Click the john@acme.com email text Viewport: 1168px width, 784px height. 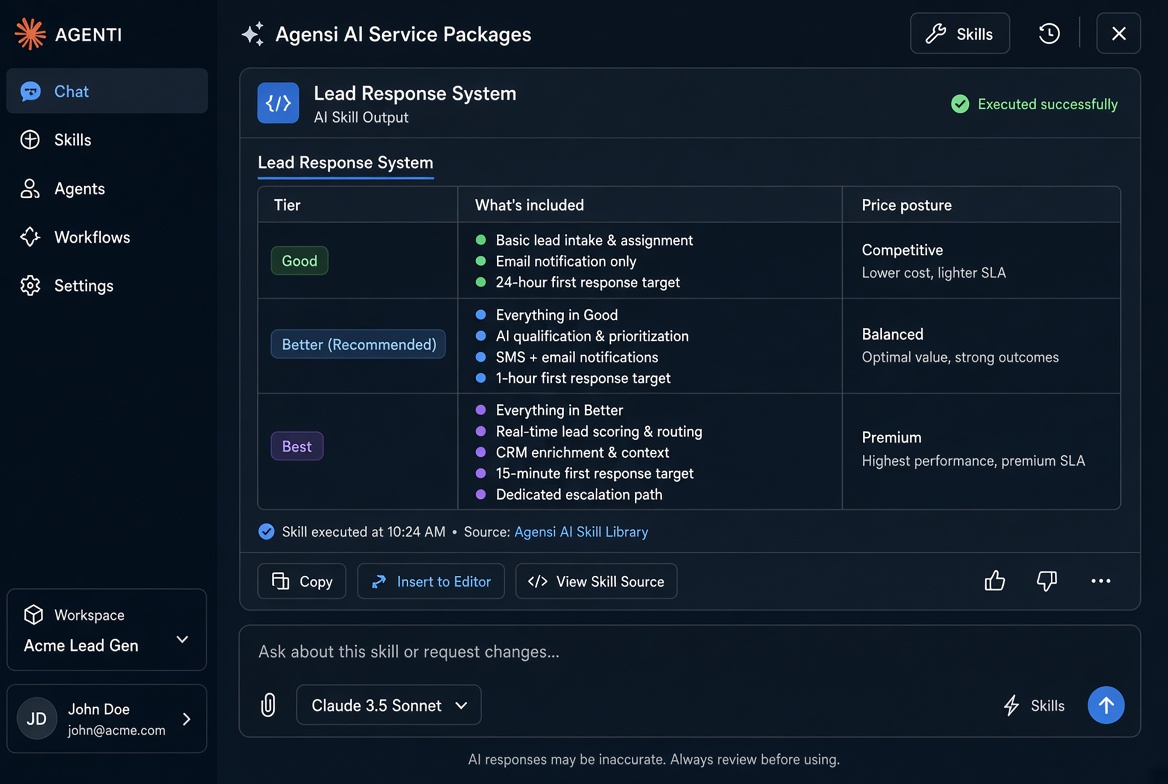point(116,730)
